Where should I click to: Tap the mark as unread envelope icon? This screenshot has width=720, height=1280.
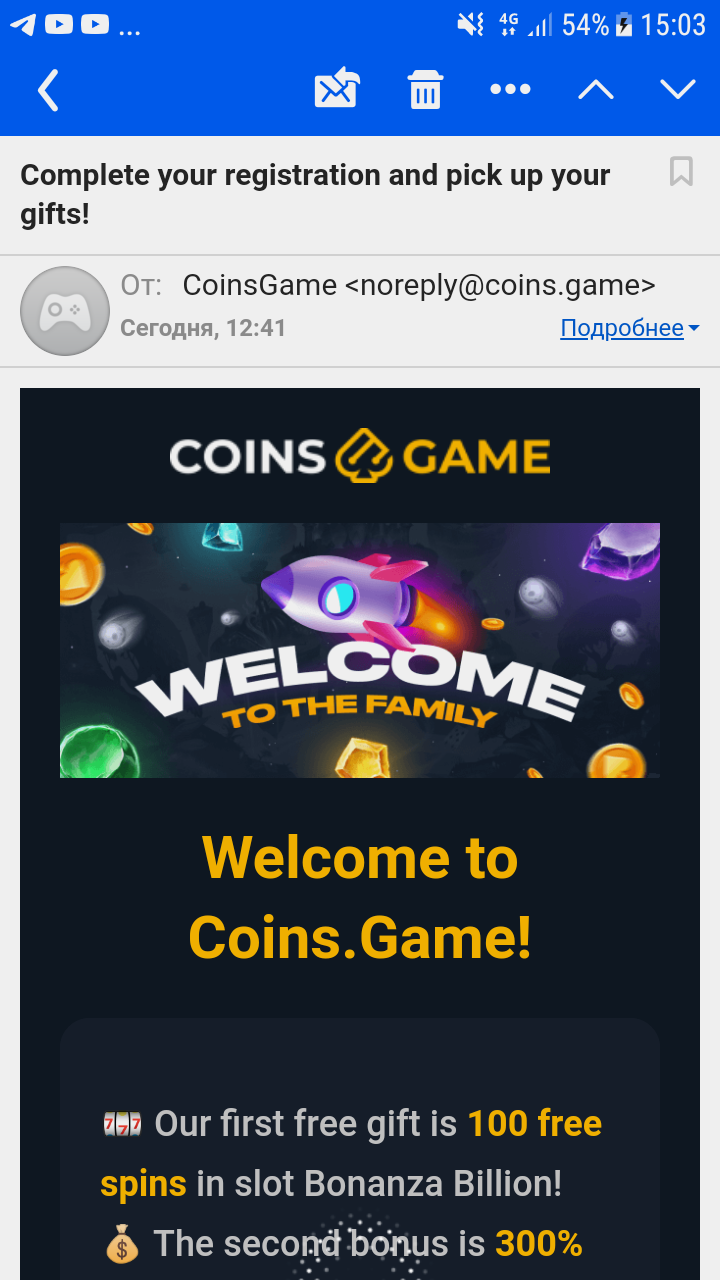[x=337, y=89]
